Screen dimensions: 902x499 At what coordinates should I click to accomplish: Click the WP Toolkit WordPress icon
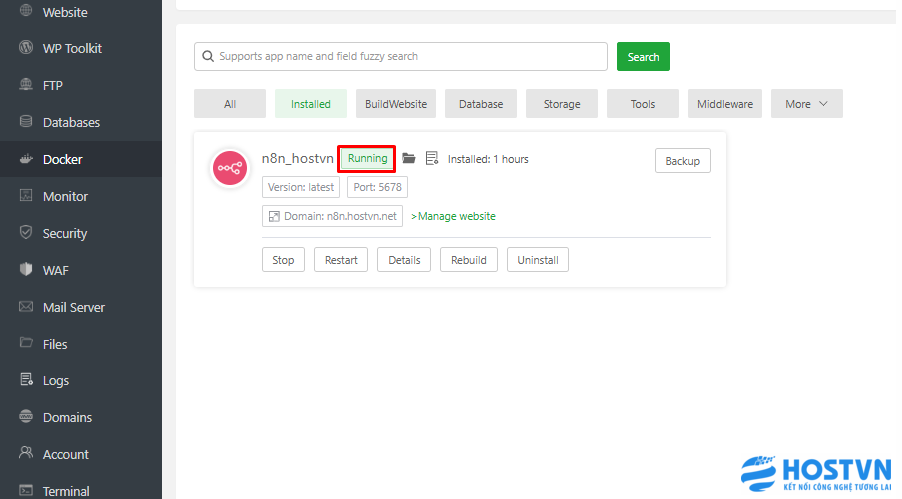(x=26, y=47)
